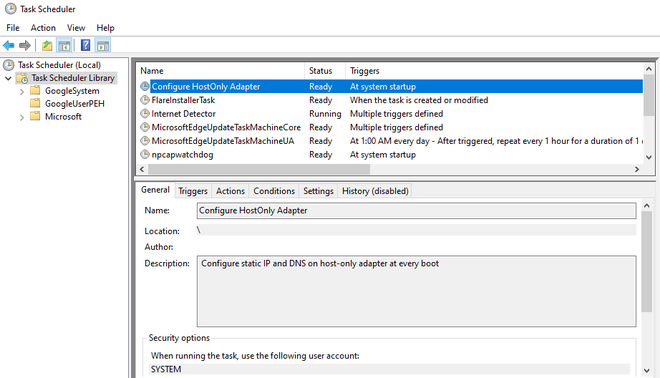Click the clock icon beside Internet Detector
Image resolution: width=660 pixels, height=378 pixels.
145,113
